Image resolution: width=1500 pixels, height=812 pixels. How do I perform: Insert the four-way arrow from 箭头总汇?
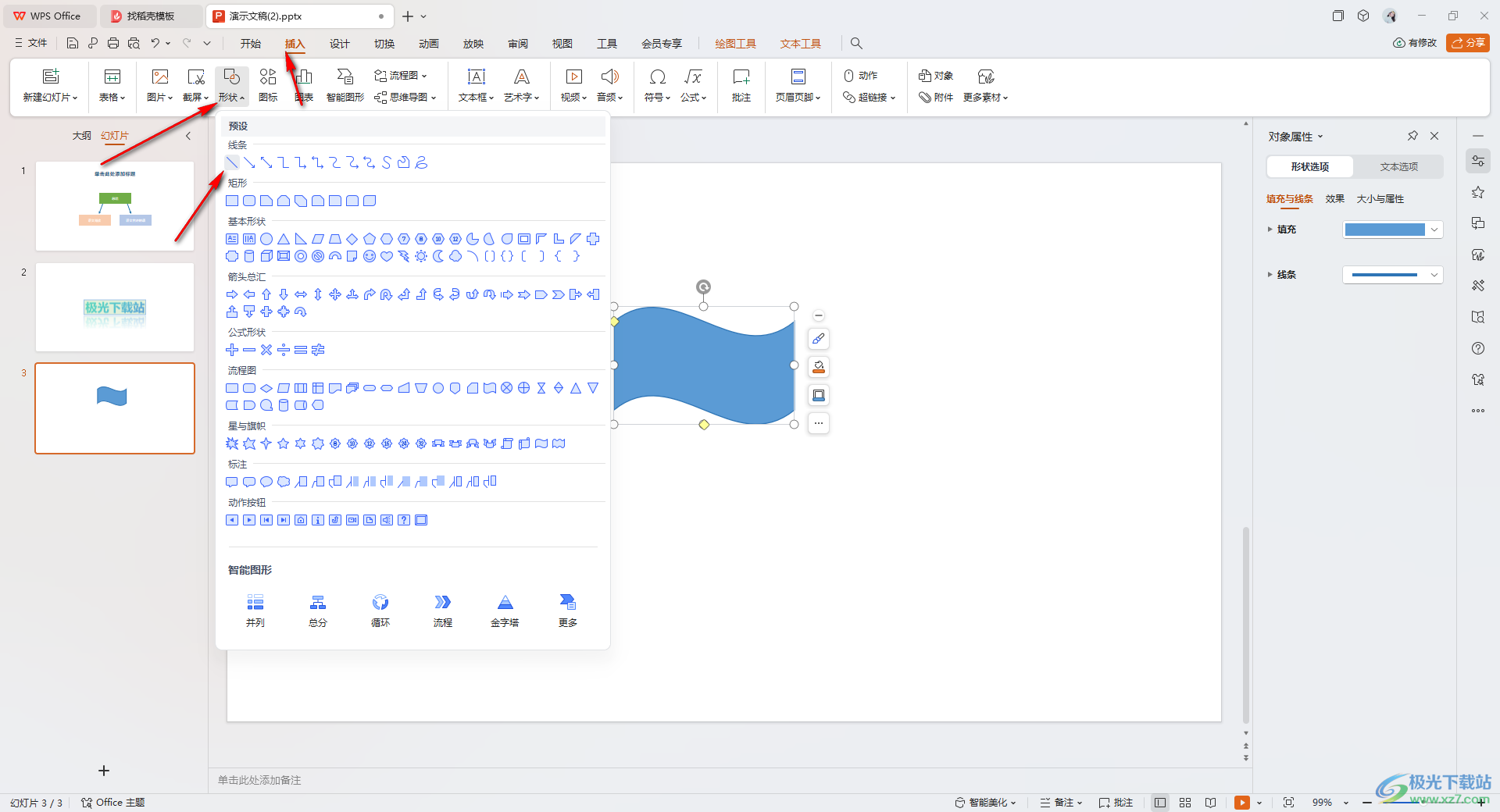tap(335, 294)
